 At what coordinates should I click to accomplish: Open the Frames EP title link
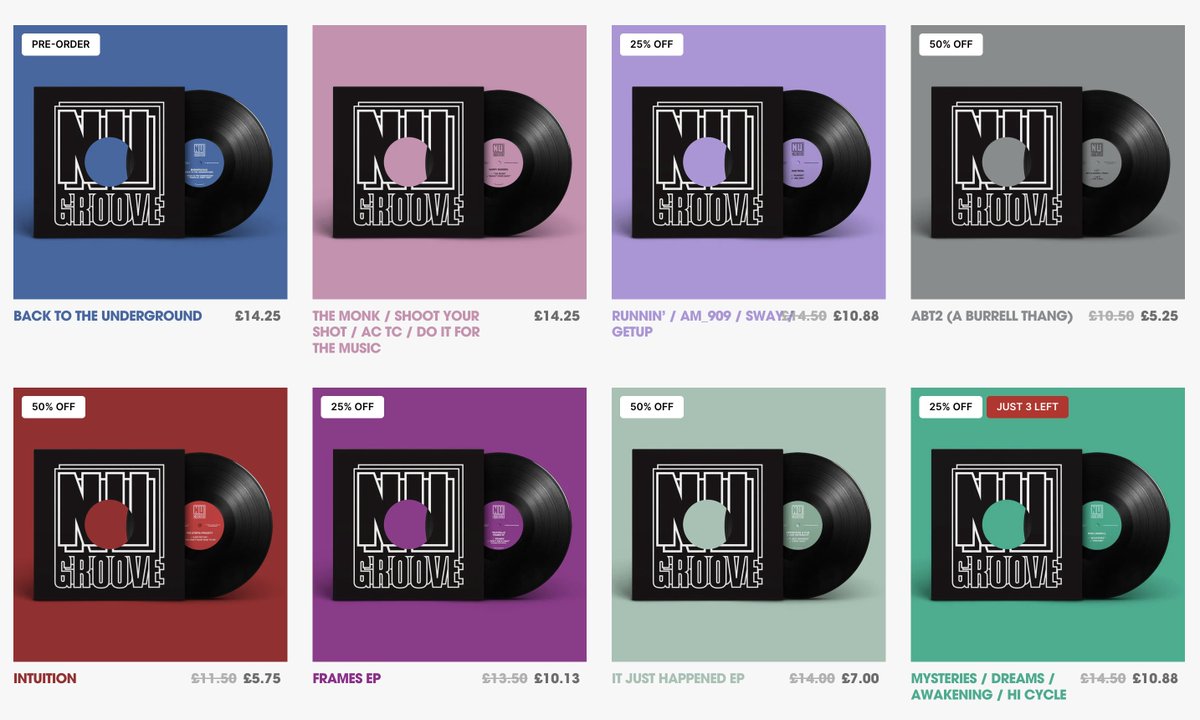[x=346, y=678]
